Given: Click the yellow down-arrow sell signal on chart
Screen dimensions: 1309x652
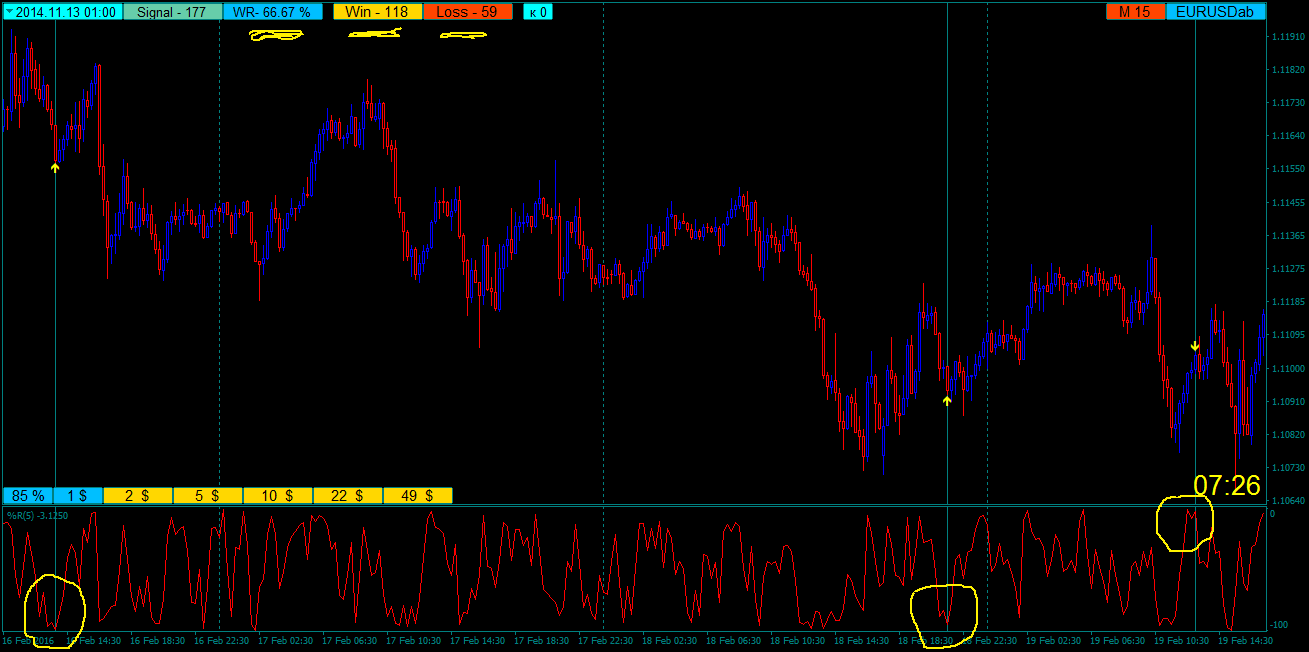Looking at the screenshot, I should click(x=1195, y=347).
